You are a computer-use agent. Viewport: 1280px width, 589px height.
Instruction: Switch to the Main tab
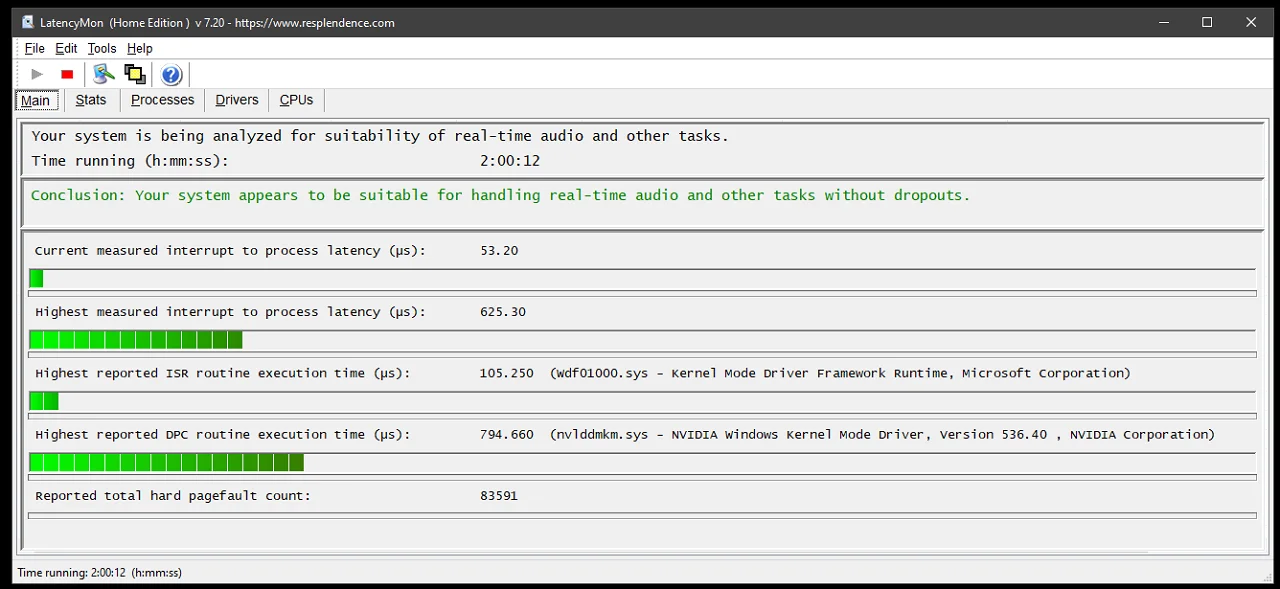[x=36, y=100]
